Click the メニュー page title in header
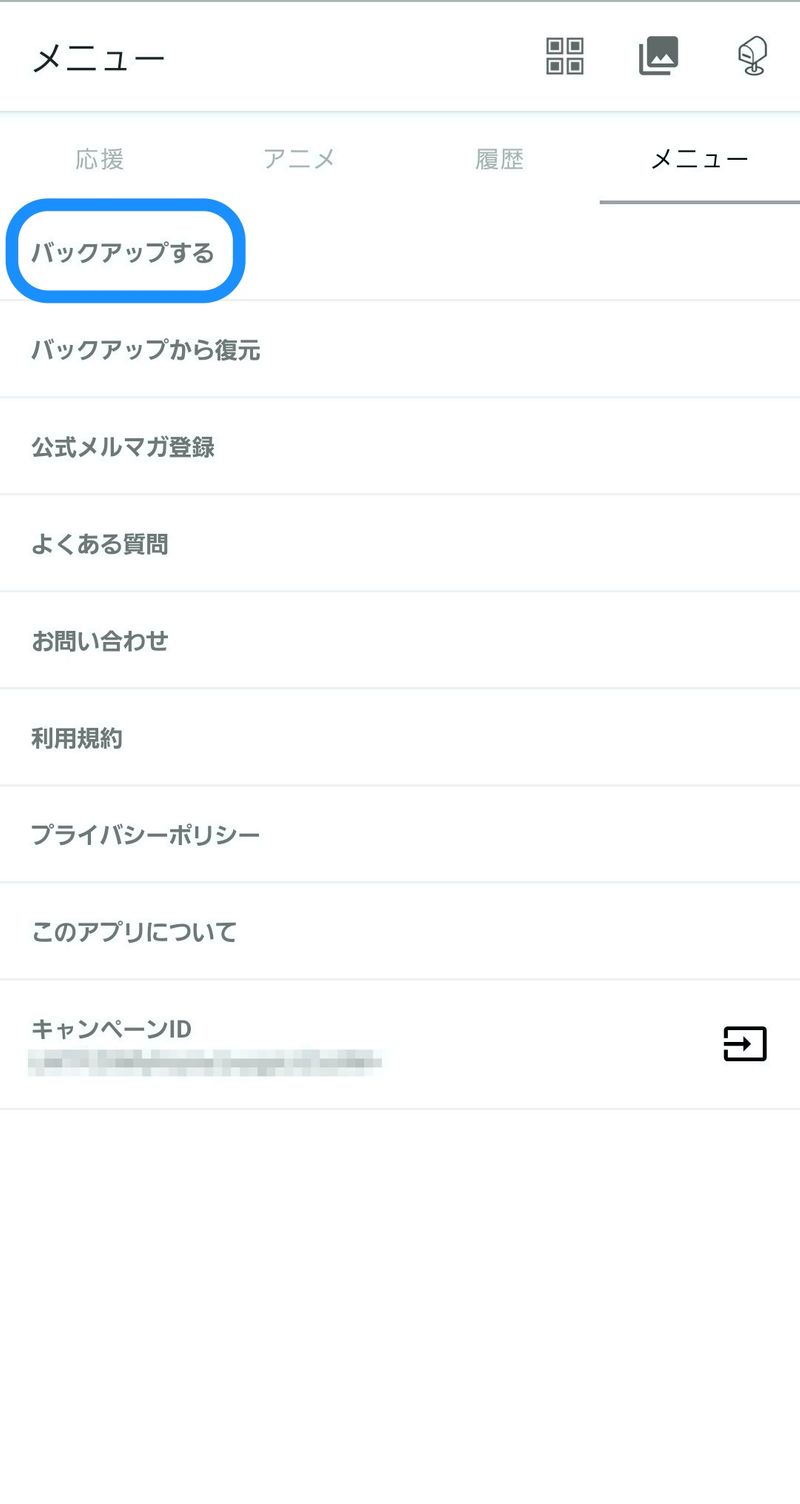 [x=98, y=58]
